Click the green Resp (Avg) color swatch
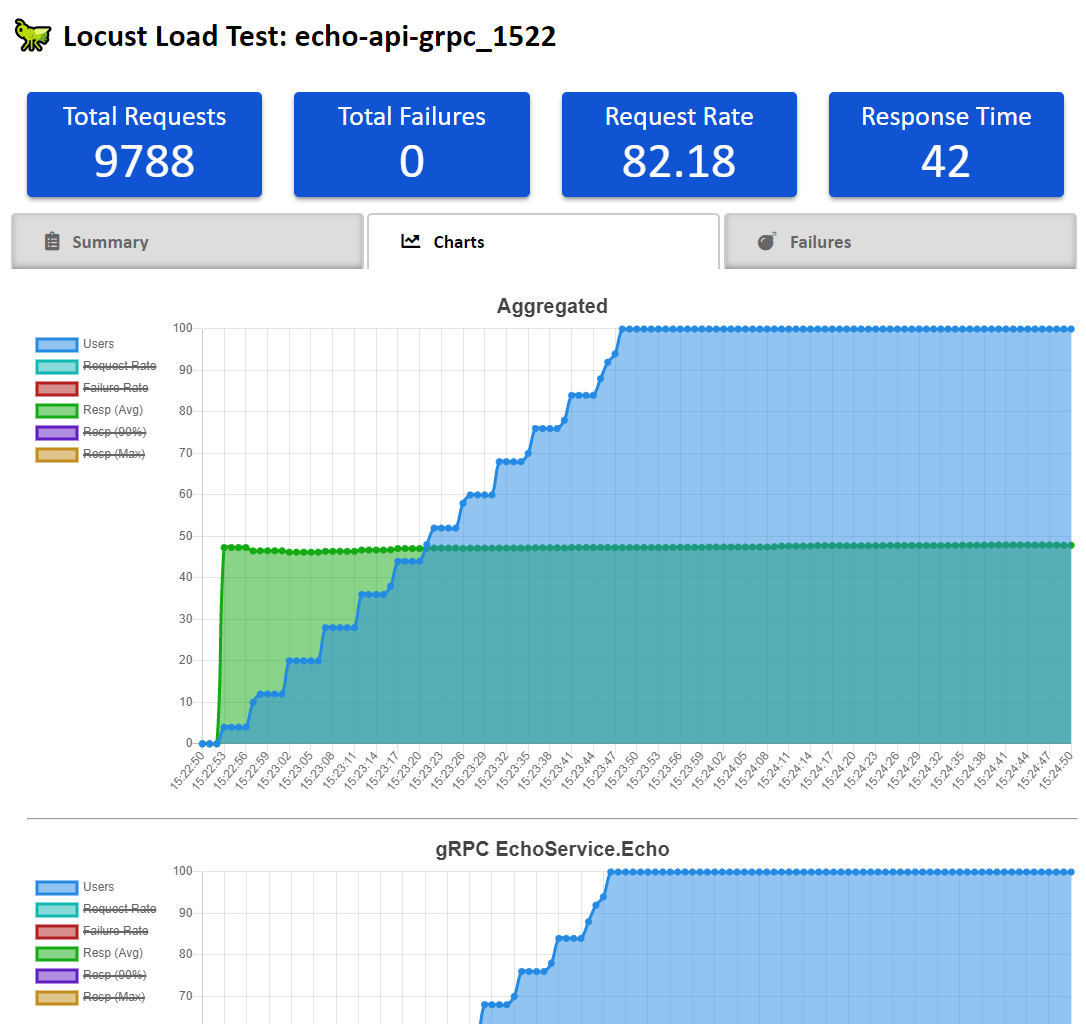 (55, 410)
